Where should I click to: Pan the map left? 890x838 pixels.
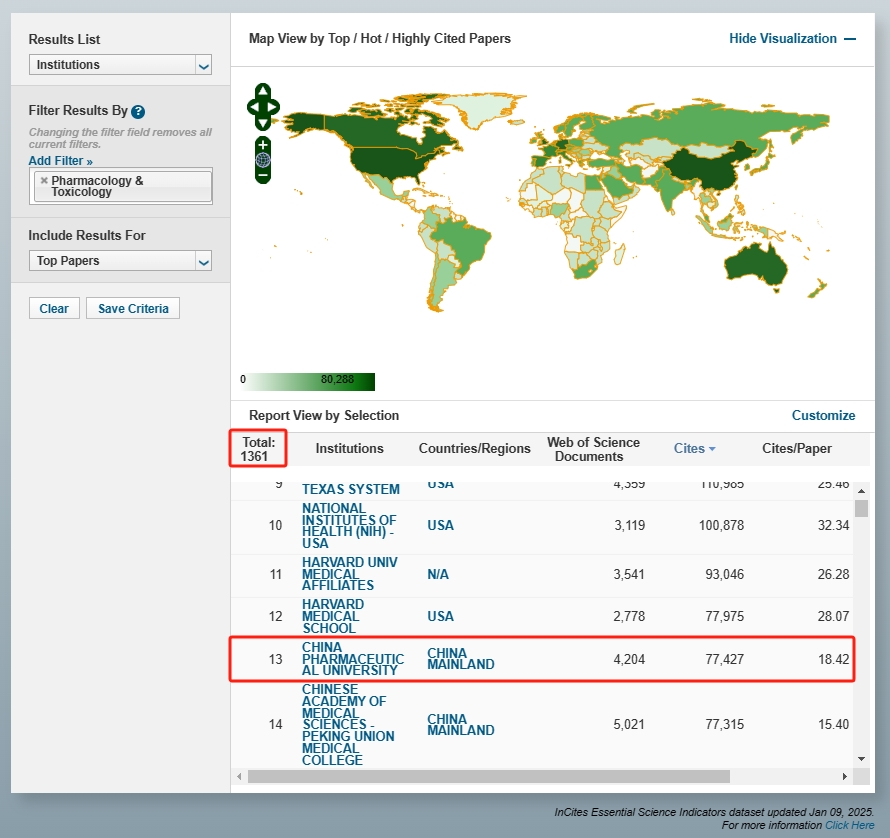[x=253, y=107]
